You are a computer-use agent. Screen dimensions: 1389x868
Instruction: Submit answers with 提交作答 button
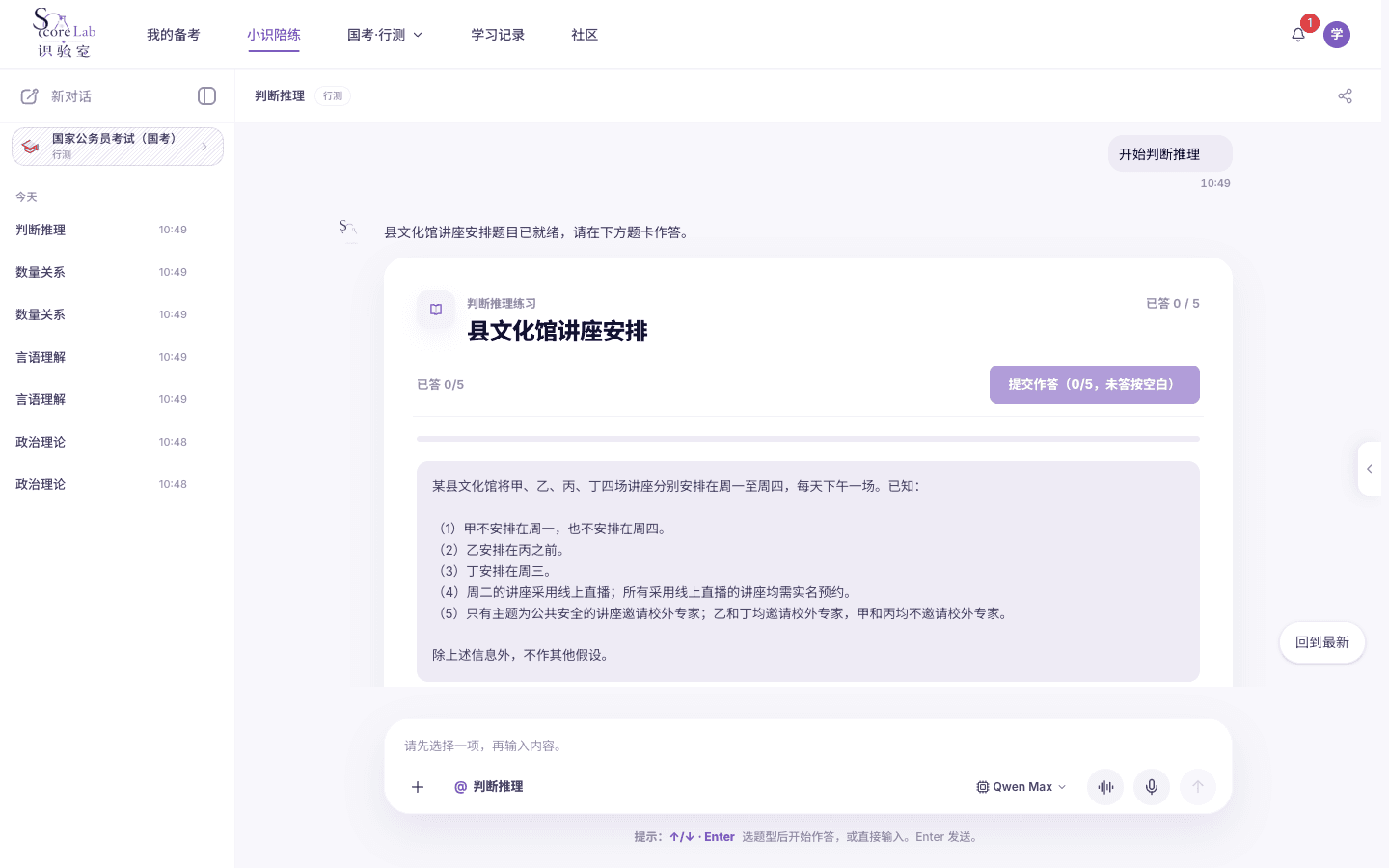click(x=1095, y=385)
